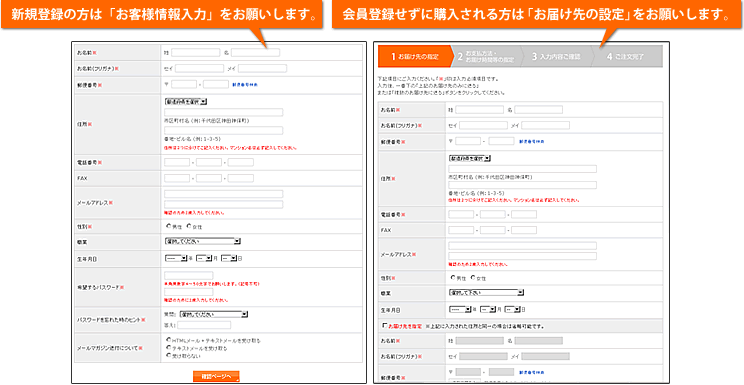The height and width of the screenshot is (385, 744).
Task: Click the building number field in delivery form
Action: [x=522, y=185]
